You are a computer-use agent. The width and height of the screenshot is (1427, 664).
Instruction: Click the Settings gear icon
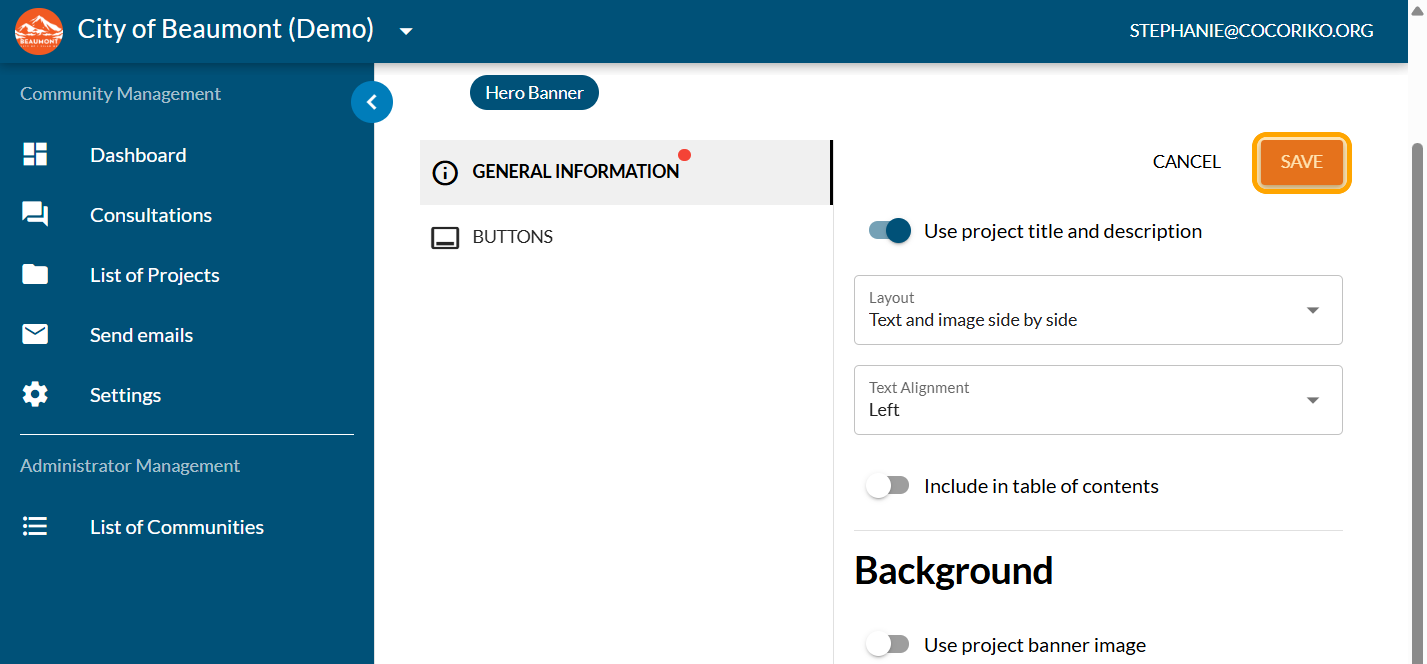[x=35, y=395]
